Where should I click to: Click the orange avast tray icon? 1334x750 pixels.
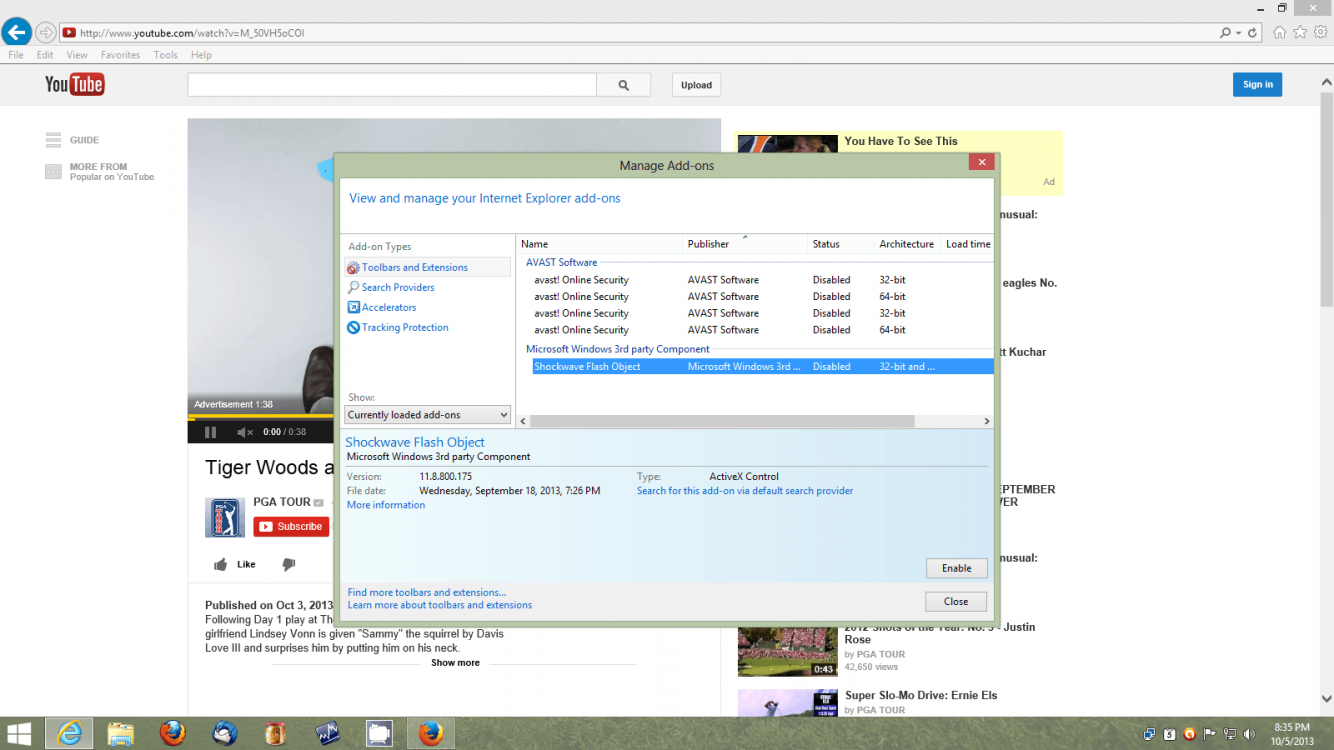tap(1189, 734)
